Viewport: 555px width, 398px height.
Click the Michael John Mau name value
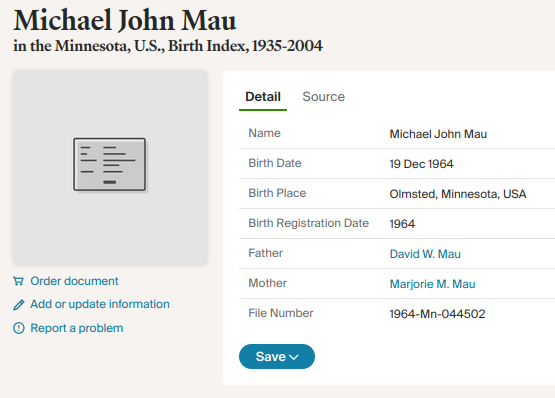[438, 134]
